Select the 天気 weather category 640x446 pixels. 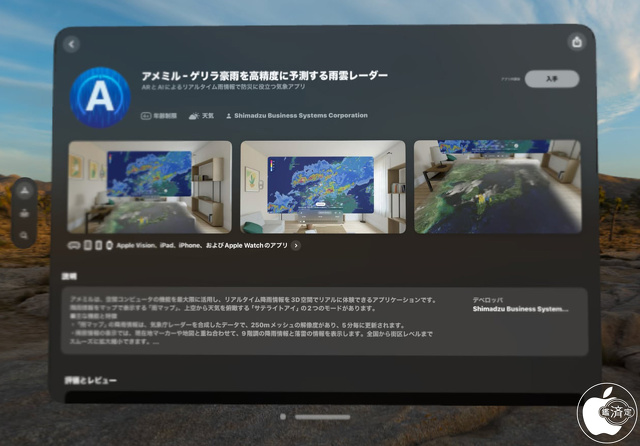pyautogui.click(x=201, y=116)
